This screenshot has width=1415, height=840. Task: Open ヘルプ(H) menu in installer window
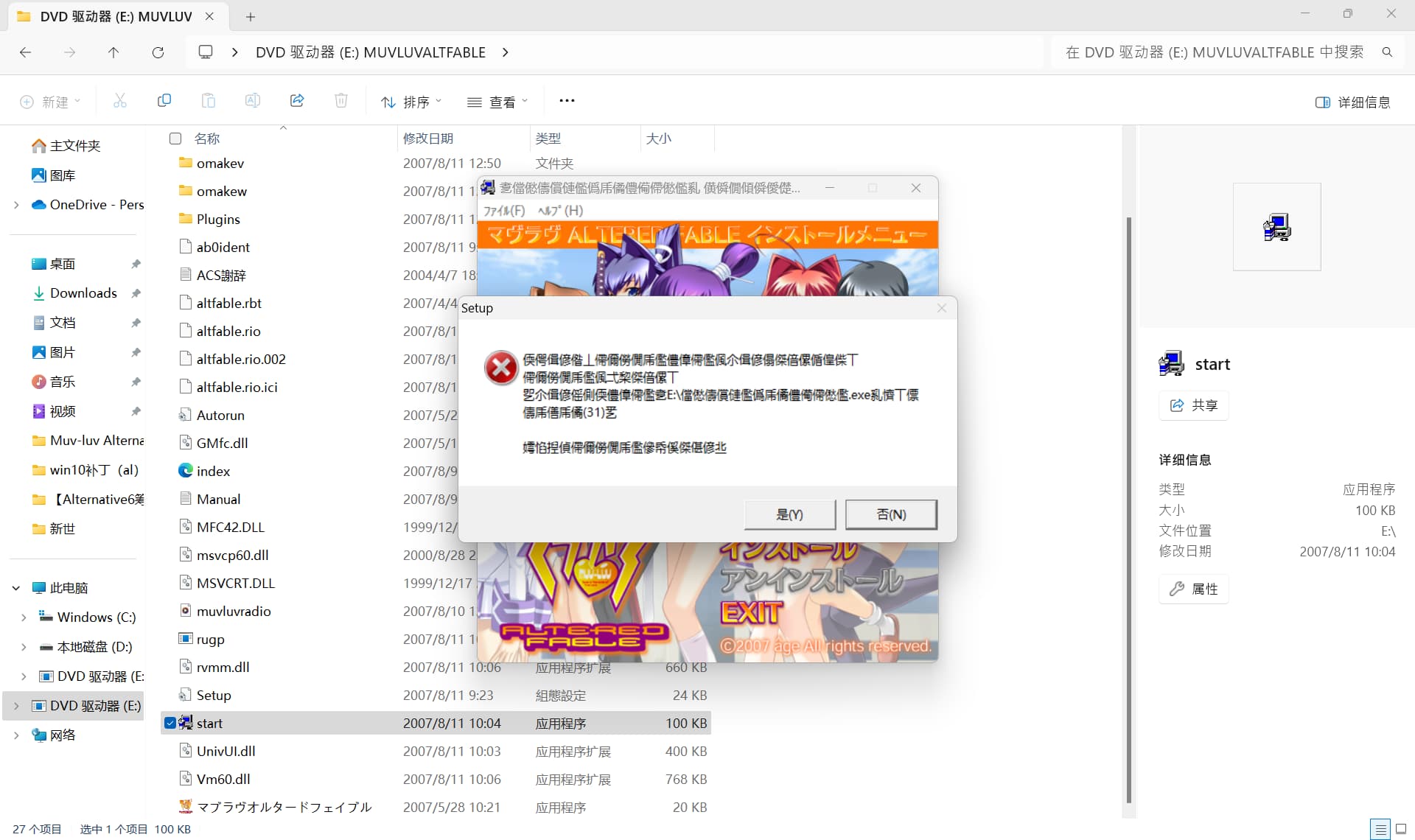560,211
